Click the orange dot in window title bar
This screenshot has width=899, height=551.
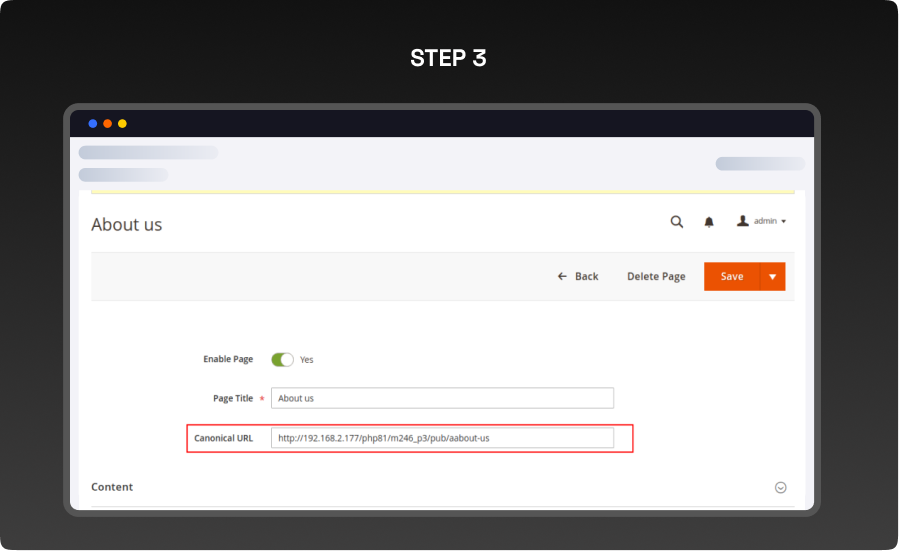(107, 124)
